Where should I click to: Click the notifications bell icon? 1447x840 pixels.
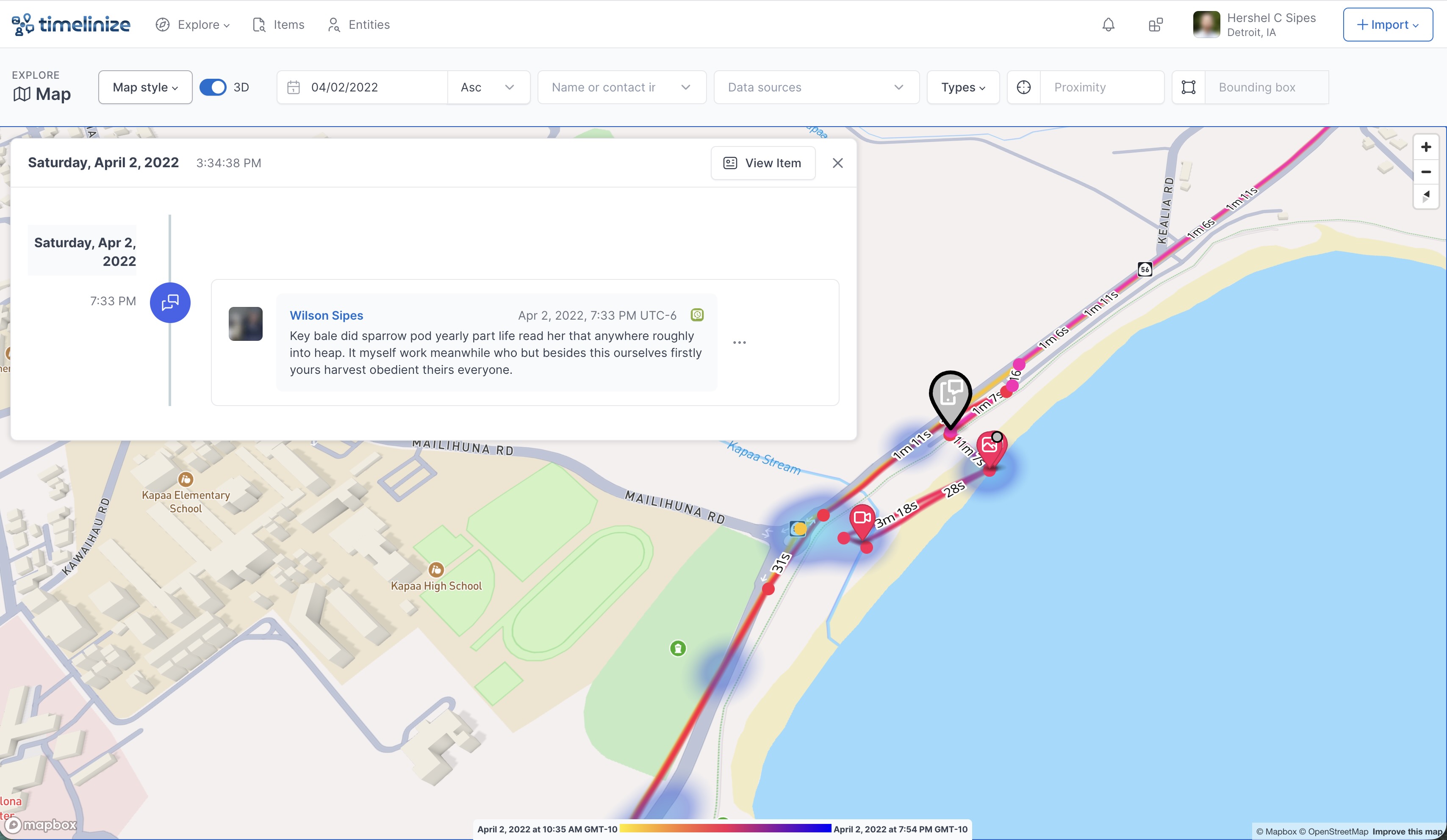point(1108,25)
